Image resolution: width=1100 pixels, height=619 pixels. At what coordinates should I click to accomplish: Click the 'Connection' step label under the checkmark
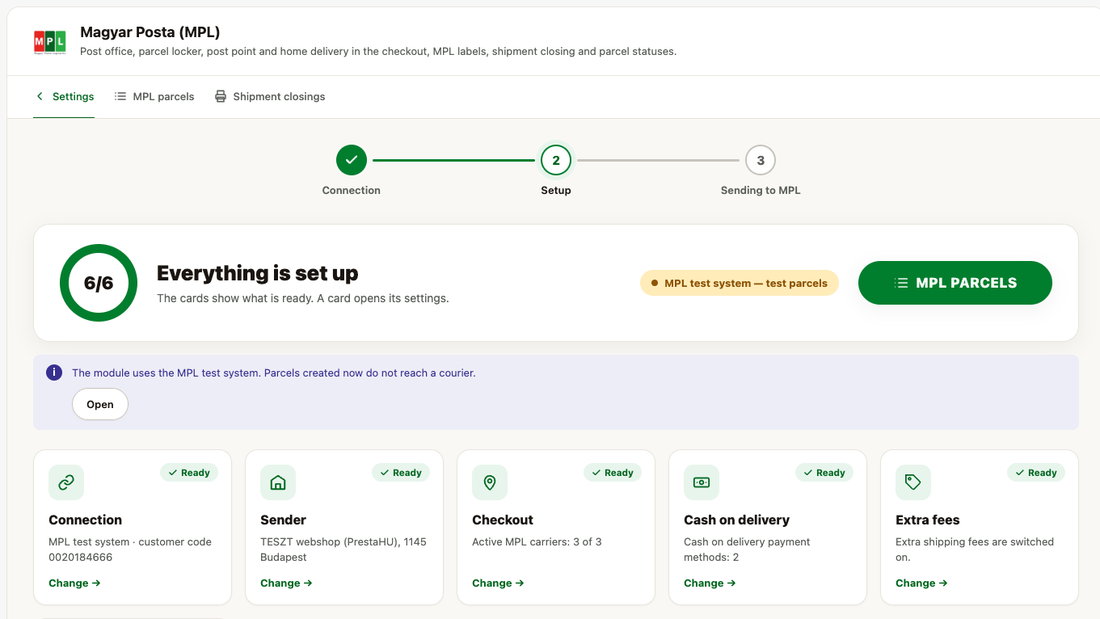click(x=351, y=190)
